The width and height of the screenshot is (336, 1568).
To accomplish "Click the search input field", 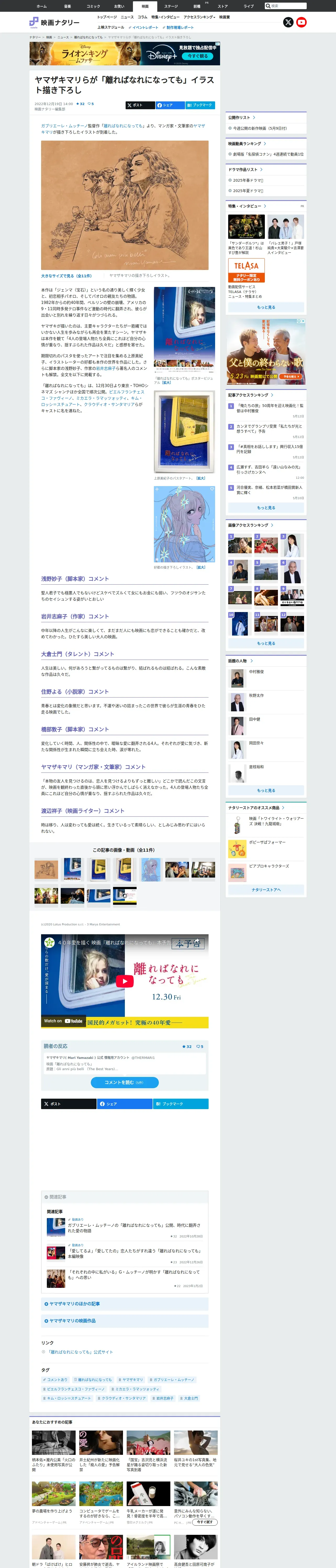I will (x=288, y=6).
